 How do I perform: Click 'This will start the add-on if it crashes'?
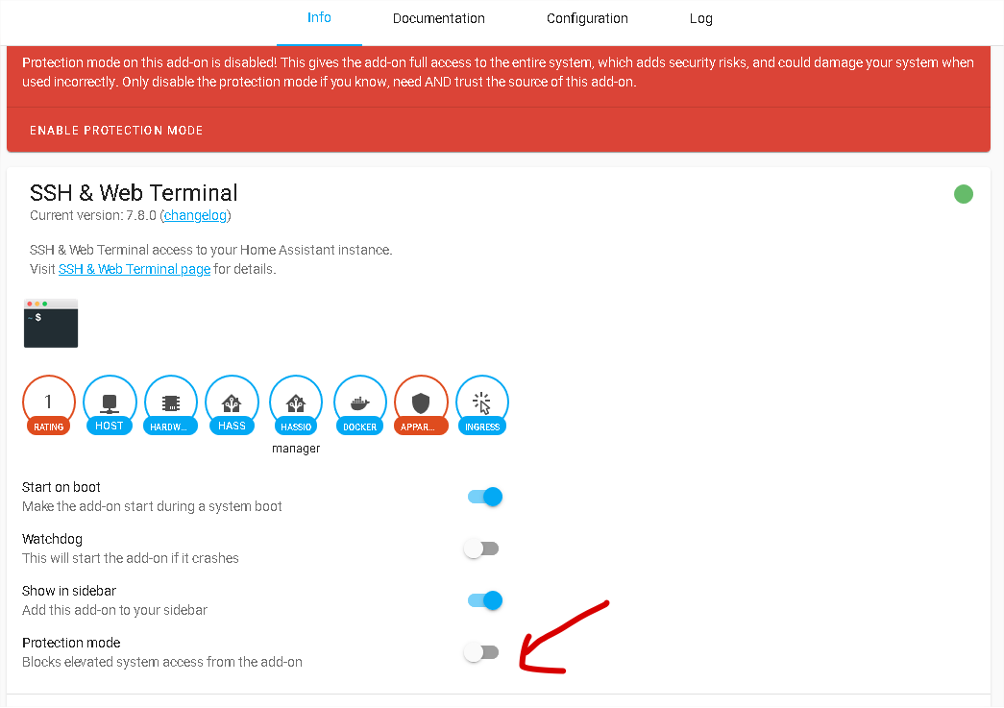(131, 558)
